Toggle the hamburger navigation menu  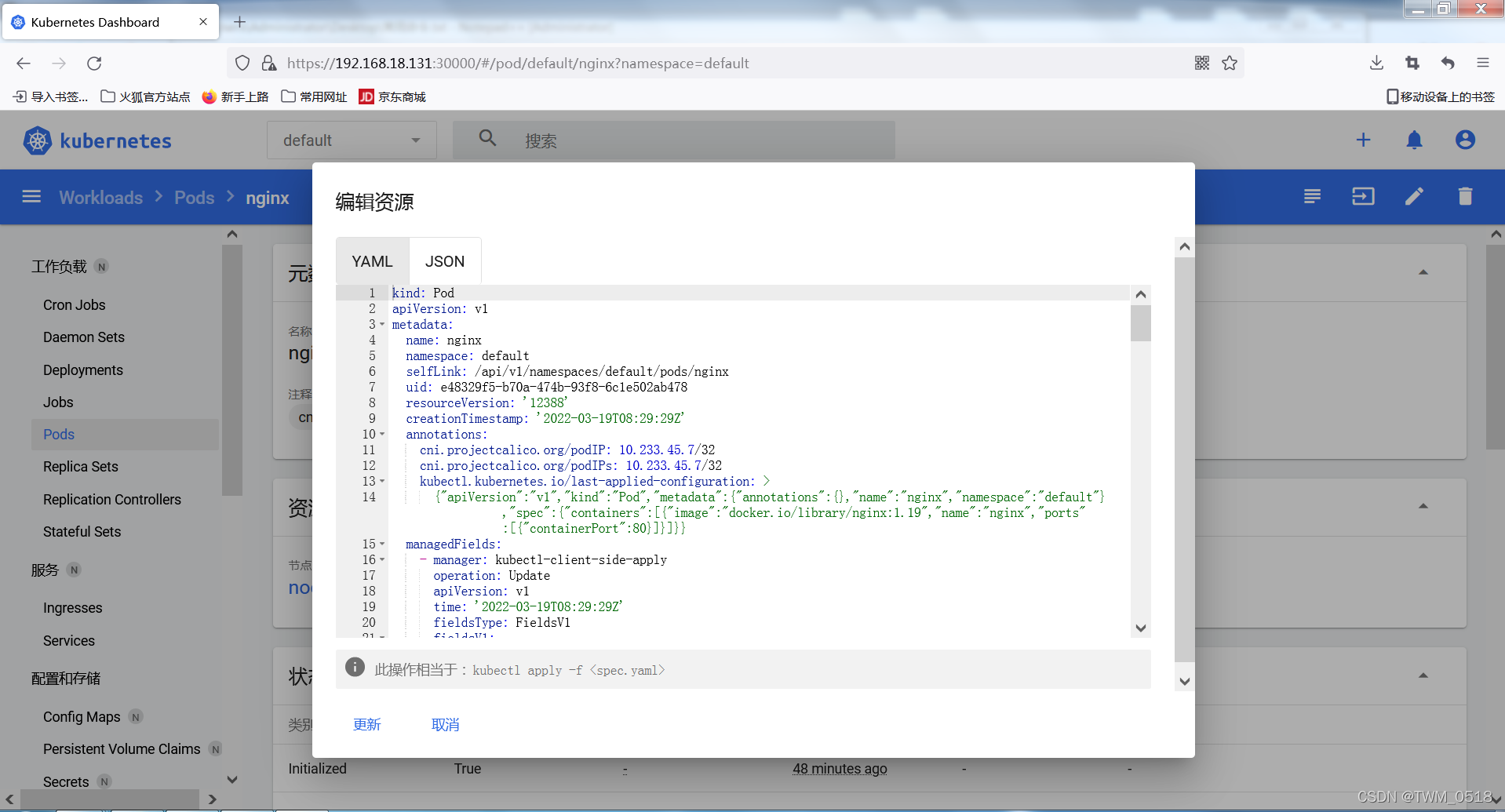31,196
